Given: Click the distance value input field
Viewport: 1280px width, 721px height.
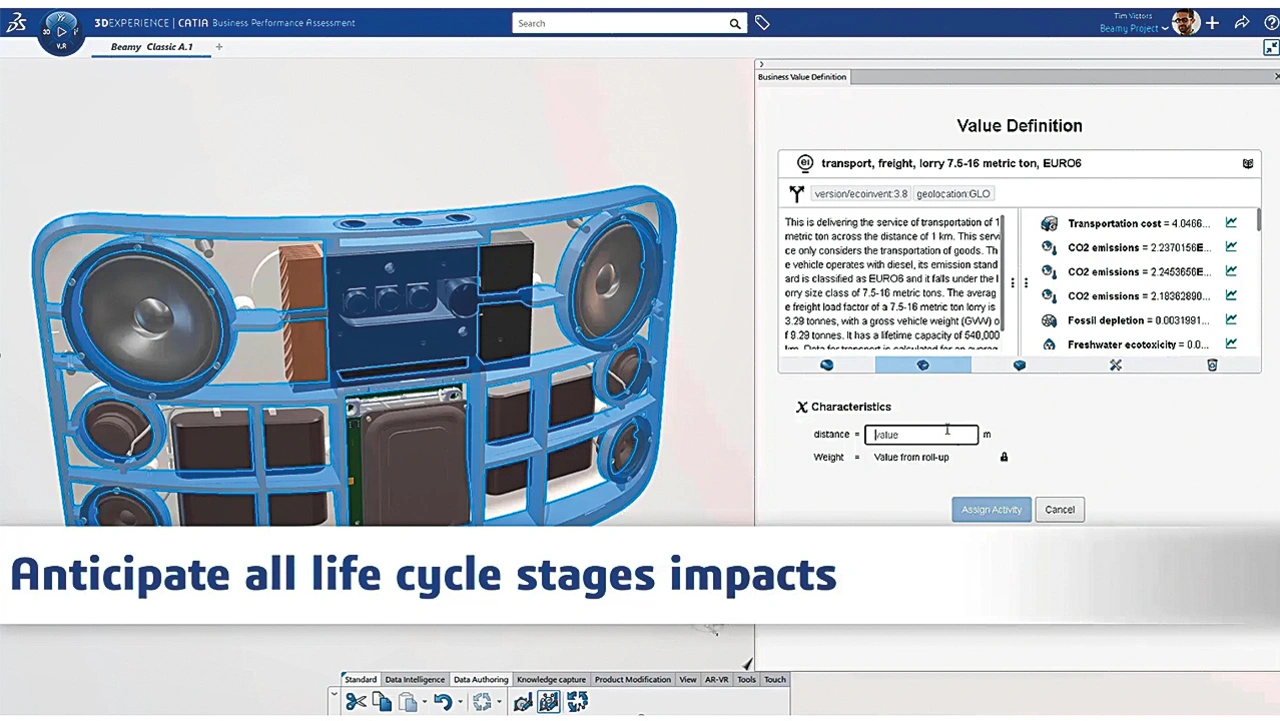Looking at the screenshot, I should click(x=921, y=434).
